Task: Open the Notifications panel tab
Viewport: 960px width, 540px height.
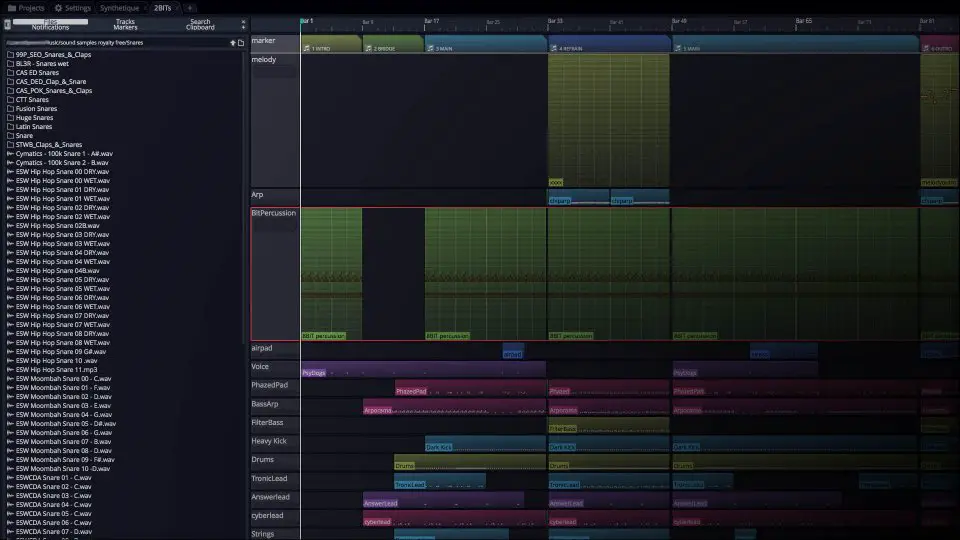Action: point(50,28)
